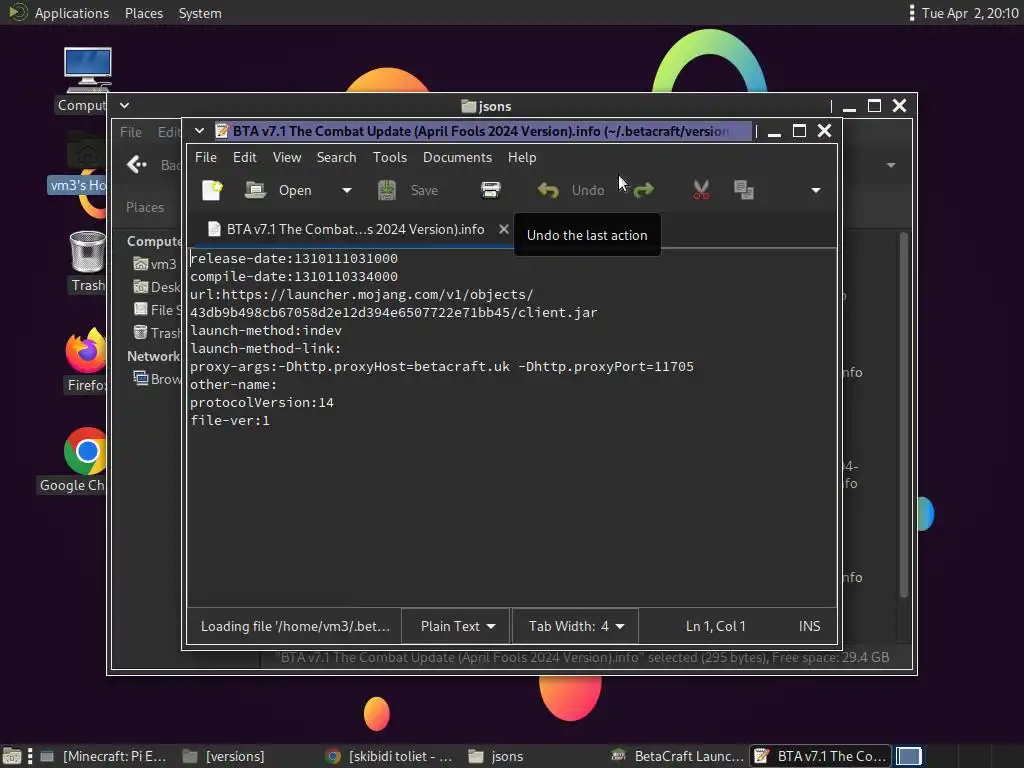Click the INS insert mode indicator
This screenshot has height=768, width=1024.
[809, 626]
